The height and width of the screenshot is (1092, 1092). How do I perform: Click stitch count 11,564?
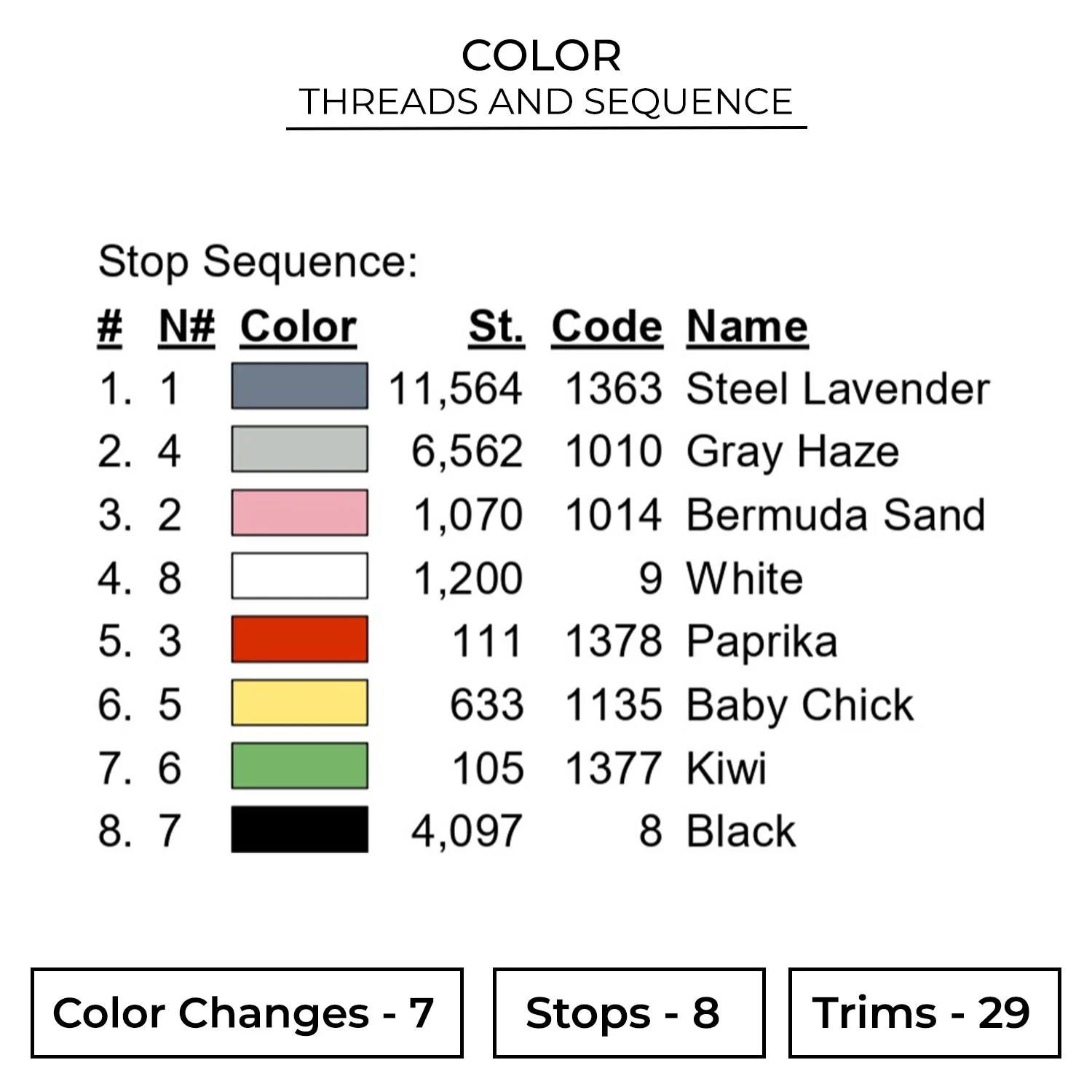coord(455,388)
